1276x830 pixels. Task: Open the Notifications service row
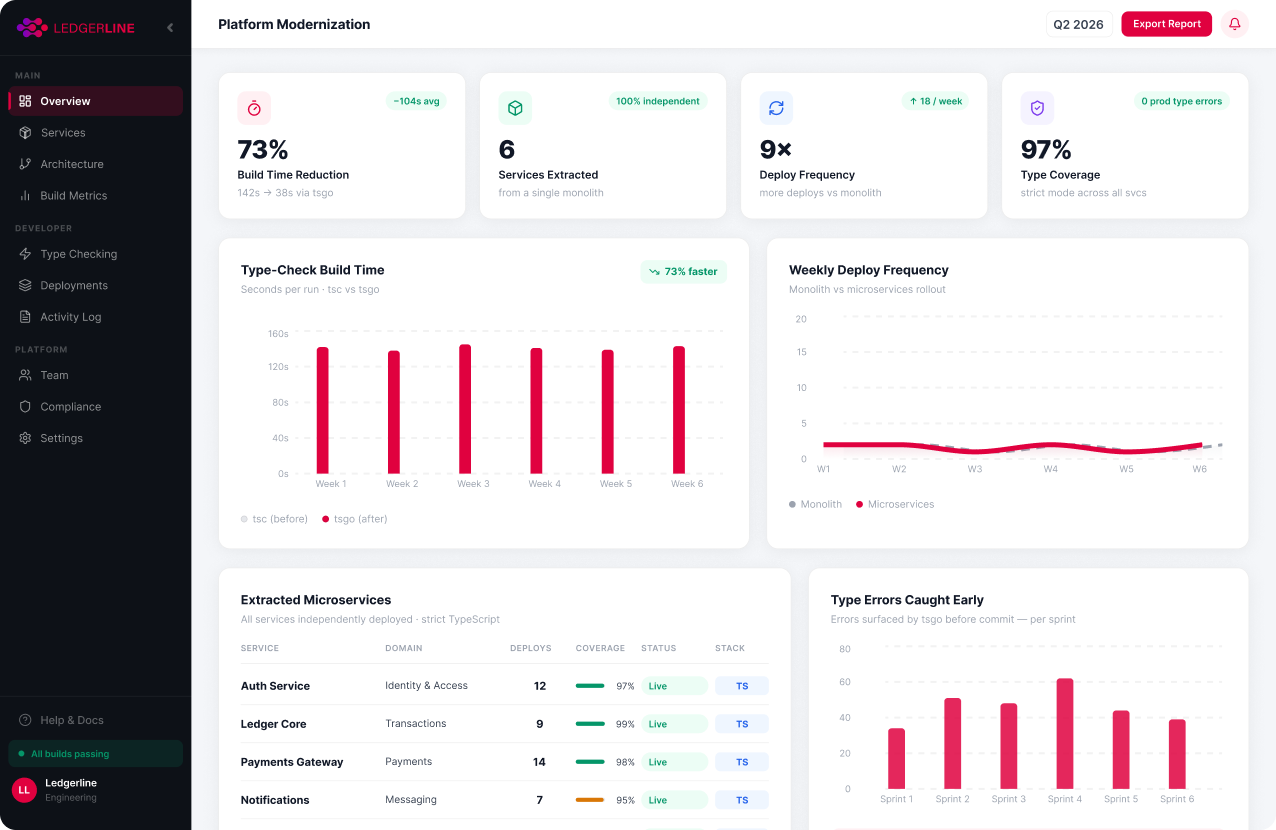click(x=505, y=800)
